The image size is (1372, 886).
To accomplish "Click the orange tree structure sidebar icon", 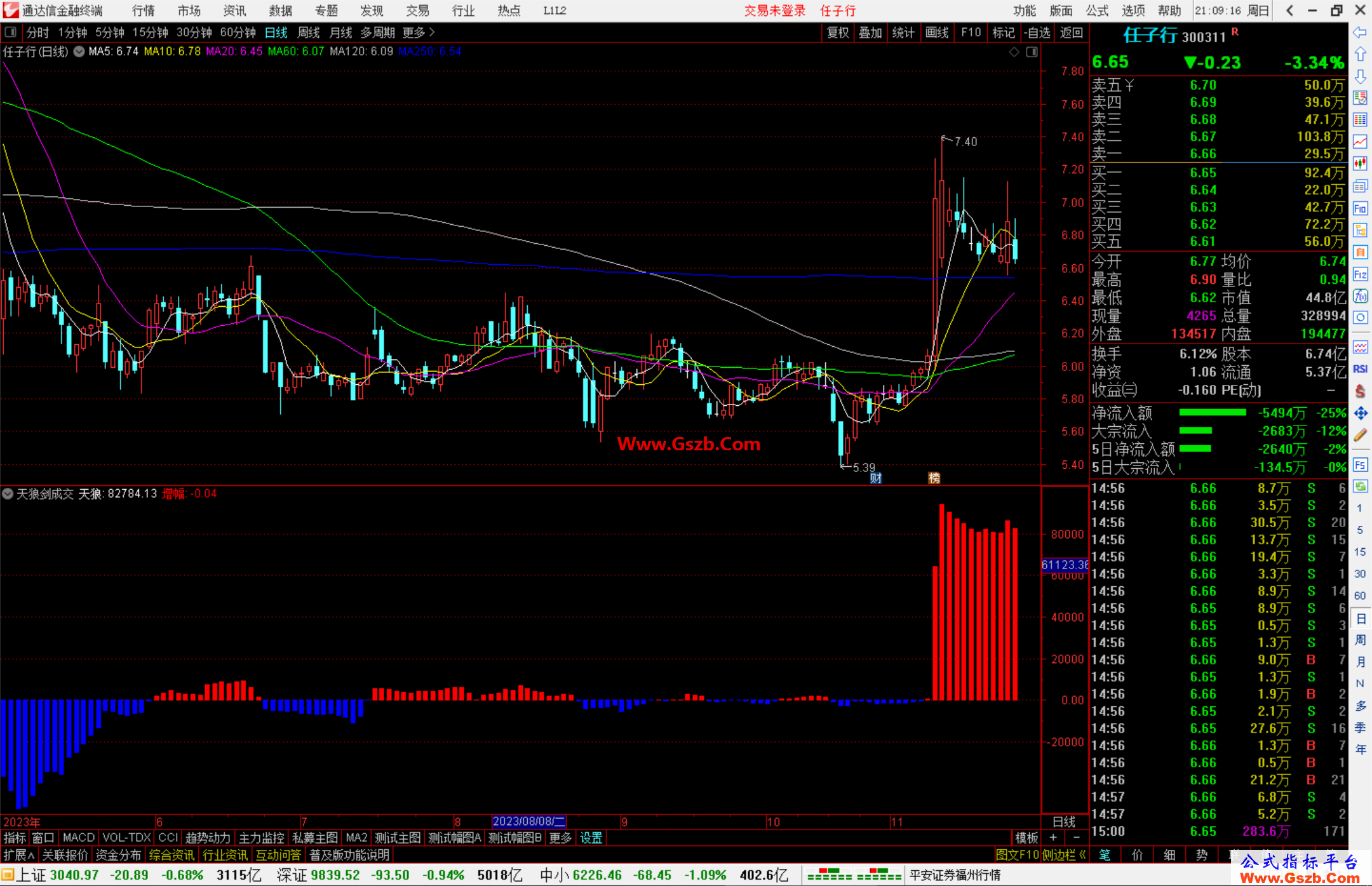I will pyautogui.click(x=1360, y=230).
